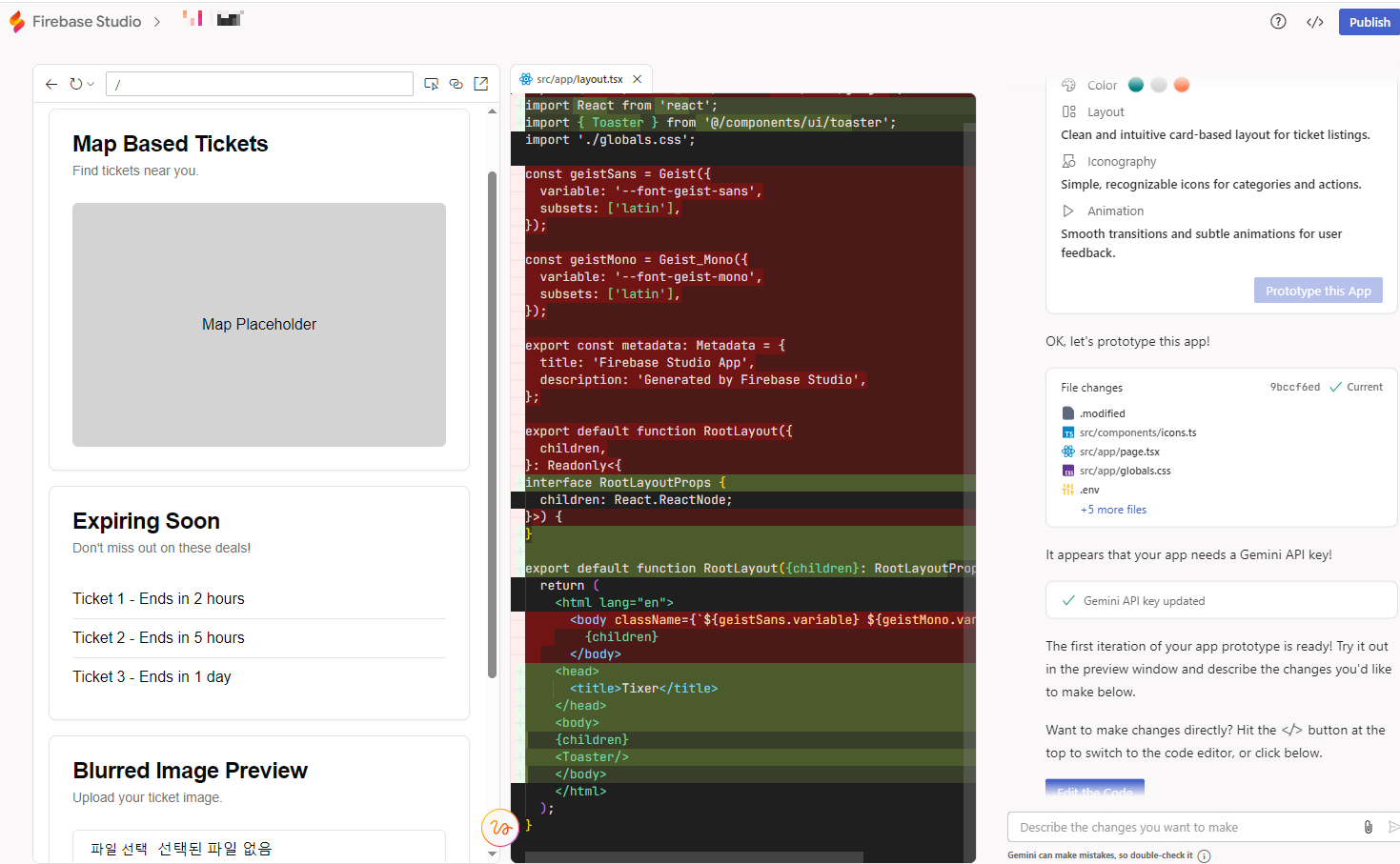The height and width of the screenshot is (864, 1400).
Task: Open the Gemini disclaimer info icon
Action: 1204,855
